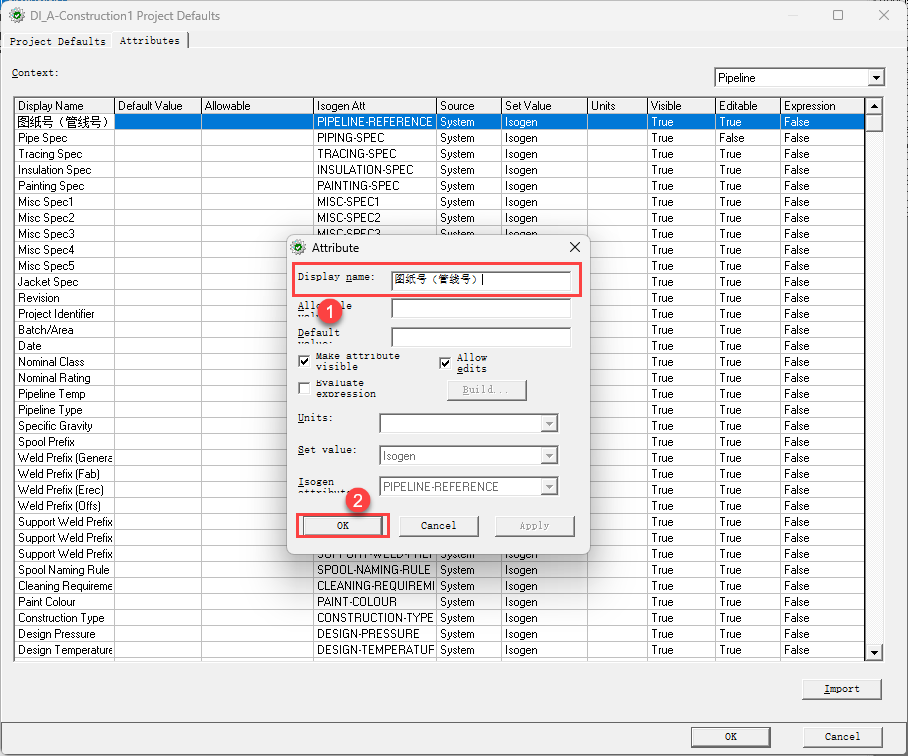Click the Default value input field
908x756 pixels.
pyautogui.click(x=480, y=337)
